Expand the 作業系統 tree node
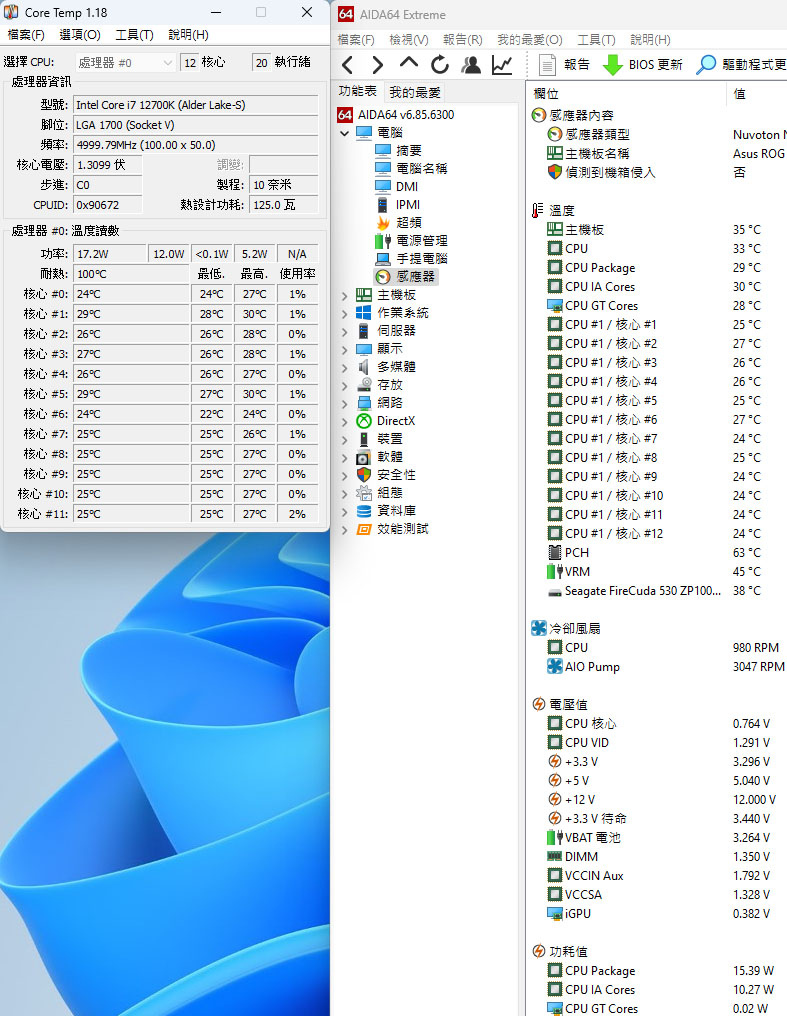Screen dimensions: 787x1016 (344, 313)
